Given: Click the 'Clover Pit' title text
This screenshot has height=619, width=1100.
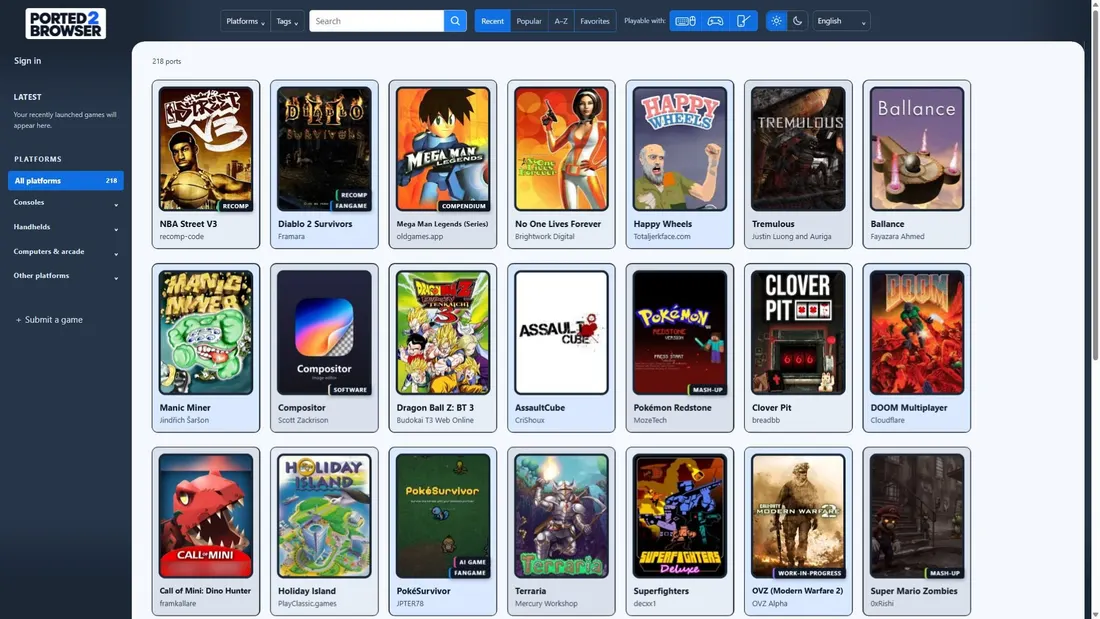Looking at the screenshot, I should 772,408.
